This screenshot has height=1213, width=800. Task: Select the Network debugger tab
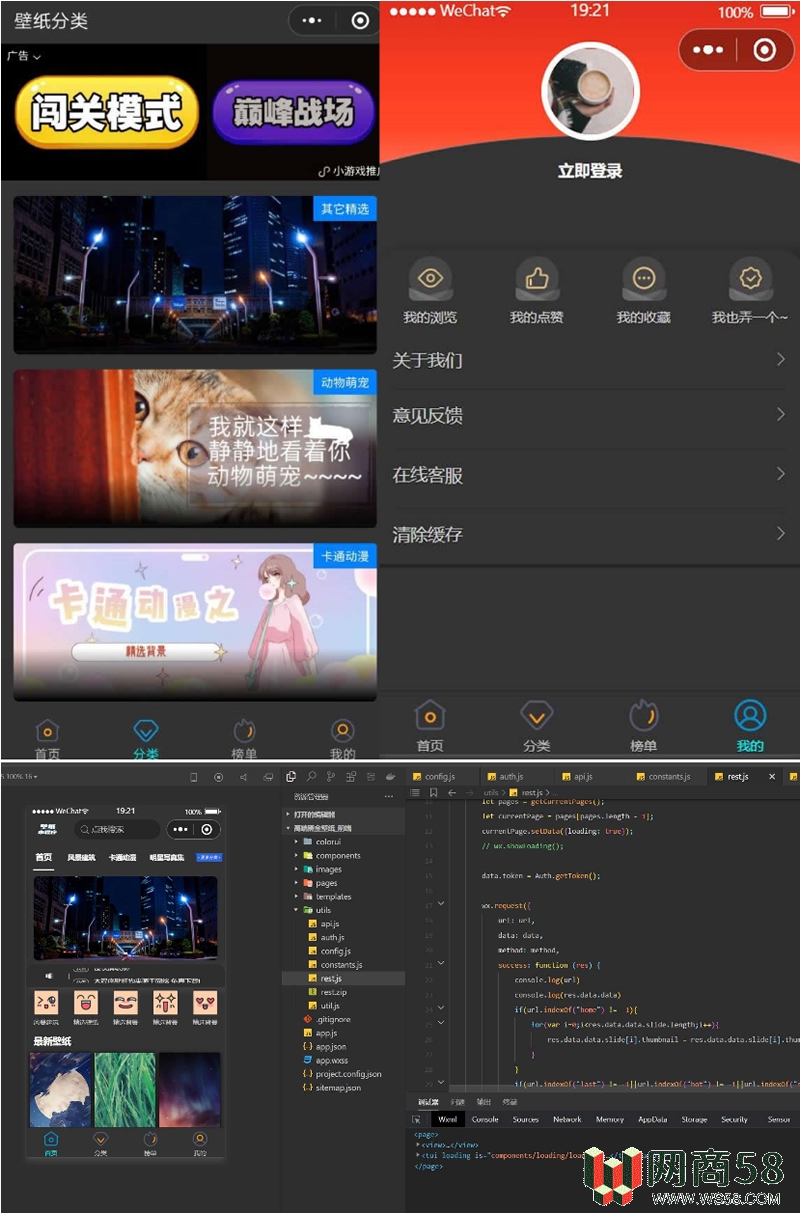point(567,1119)
